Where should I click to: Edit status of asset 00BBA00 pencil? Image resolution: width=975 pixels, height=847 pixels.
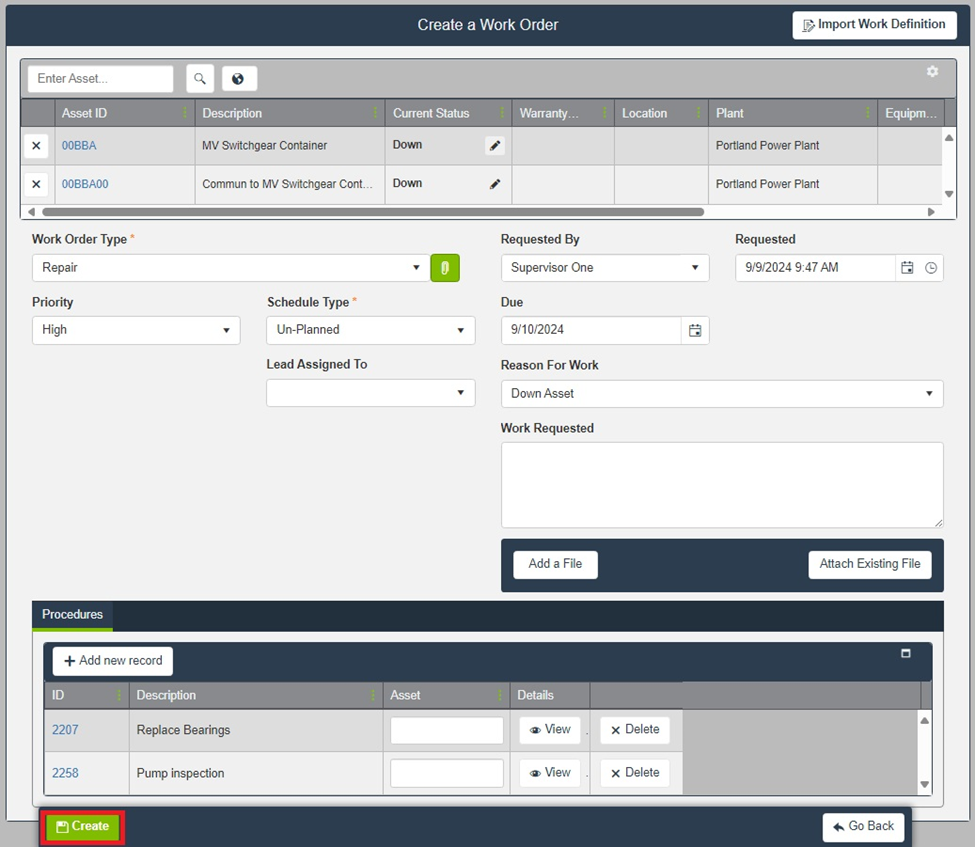(495, 184)
